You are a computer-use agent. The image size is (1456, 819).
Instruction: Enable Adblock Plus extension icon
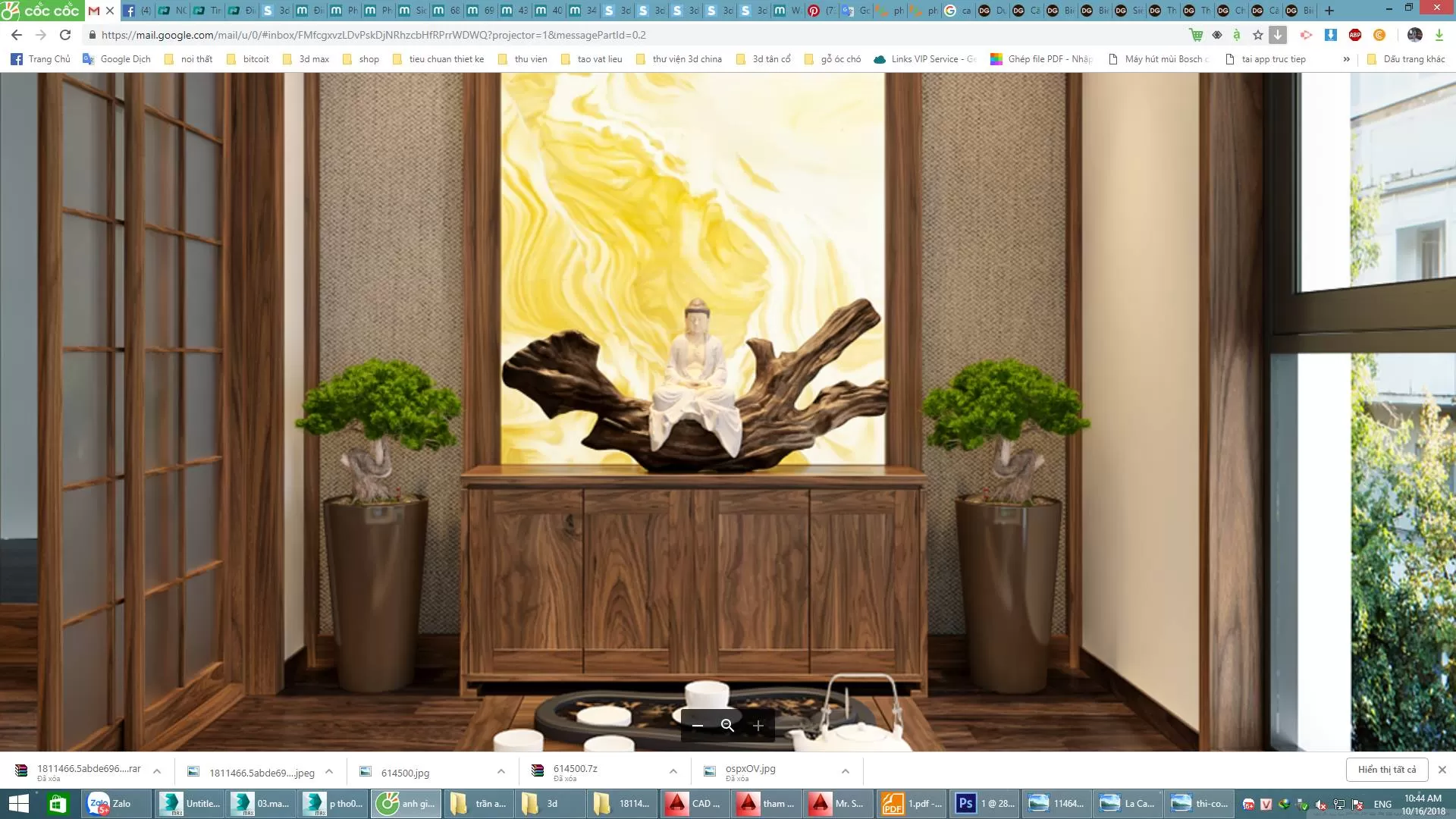[1356, 35]
